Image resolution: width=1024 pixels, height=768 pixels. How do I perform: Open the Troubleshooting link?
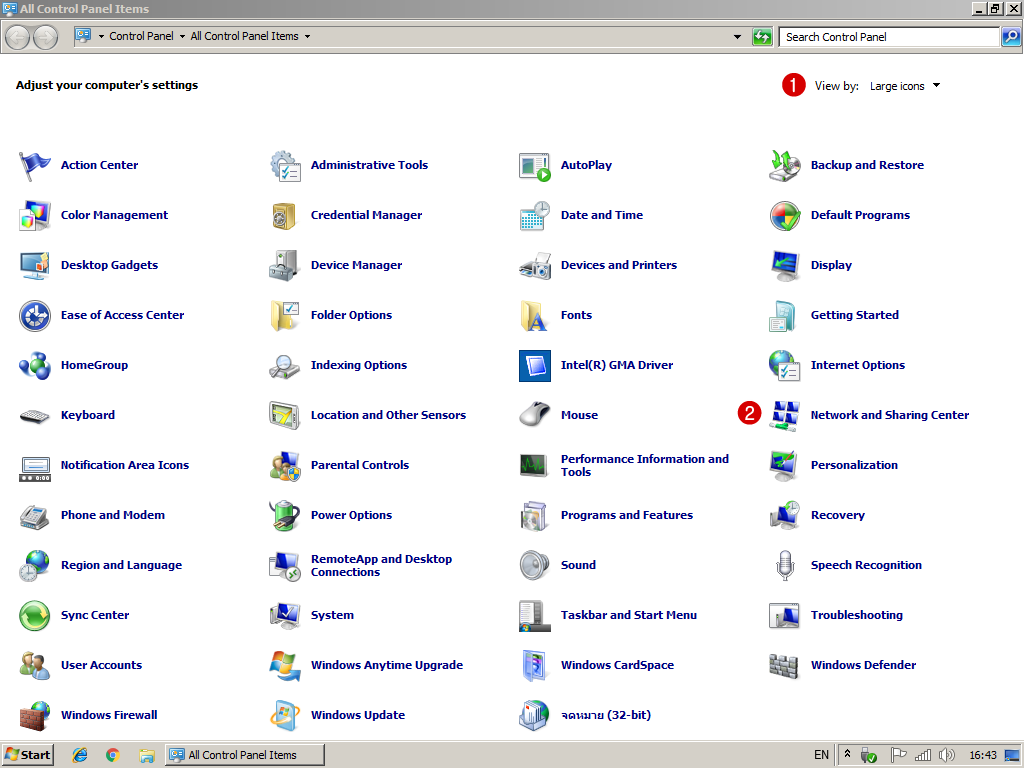tap(856, 615)
